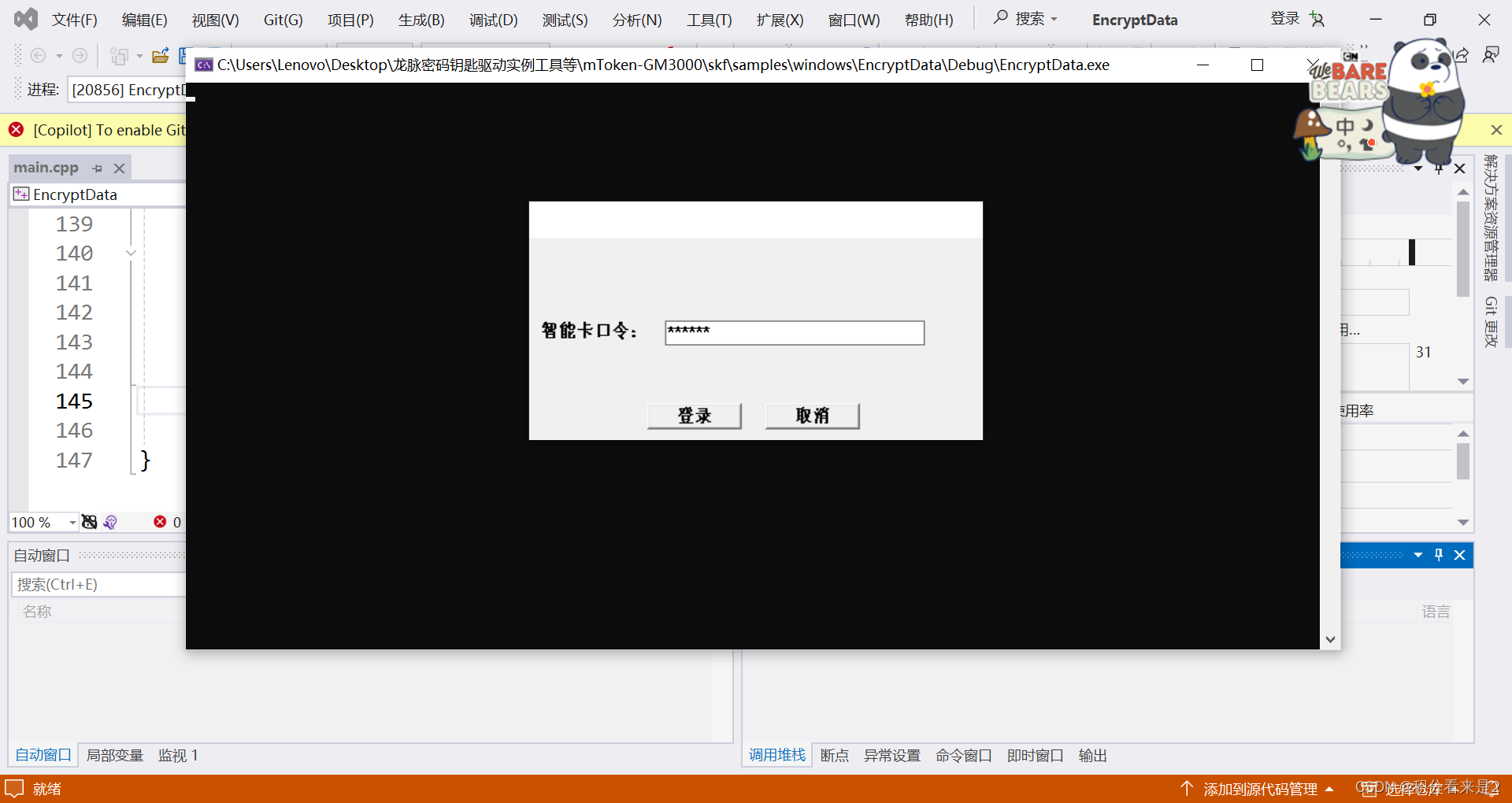This screenshot has height=803, width=1512.
Task: Open the 扩展(X) menu
Action: [x=780, y=20]
